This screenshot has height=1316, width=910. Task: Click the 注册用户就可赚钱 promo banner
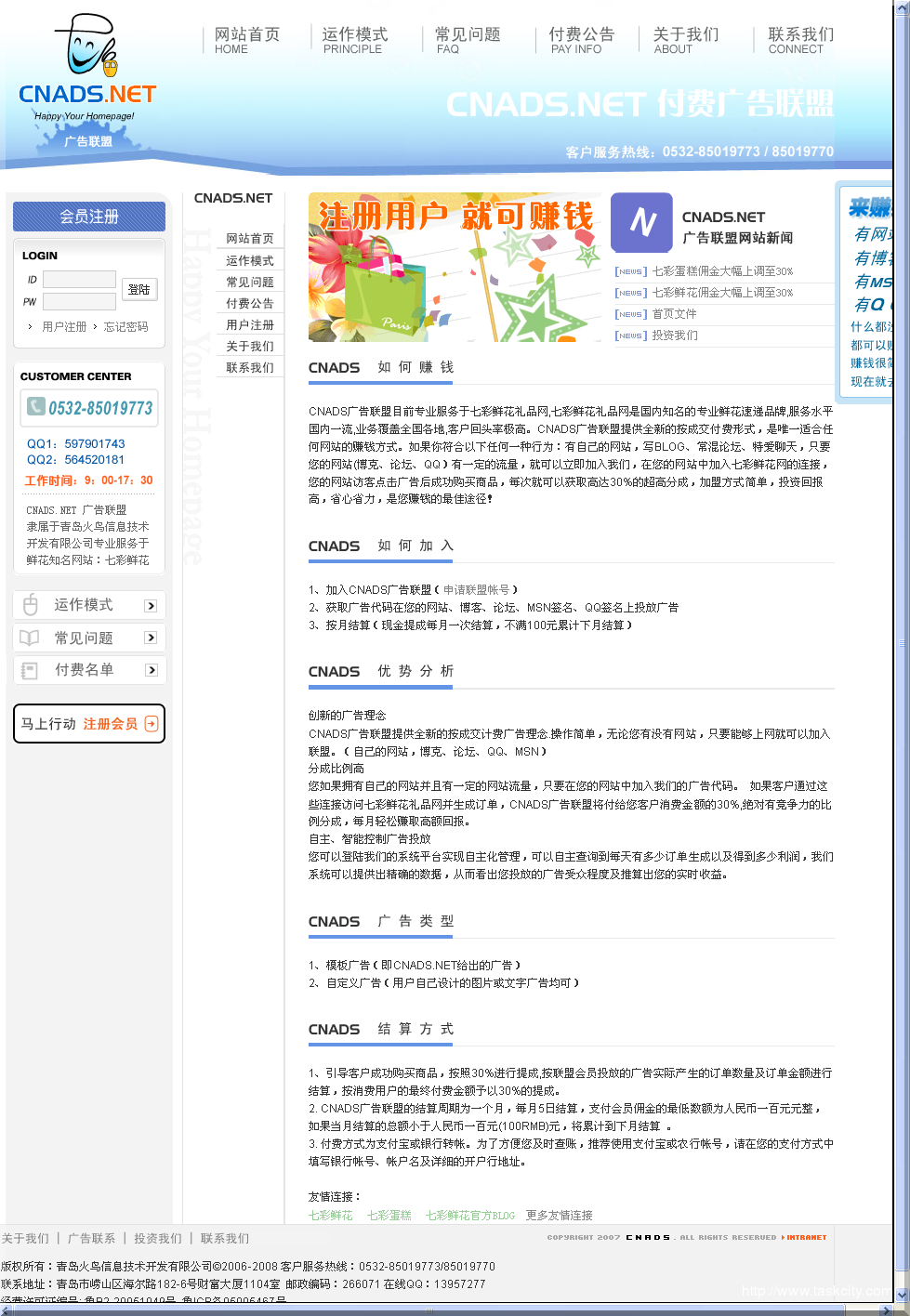[455, 268]
